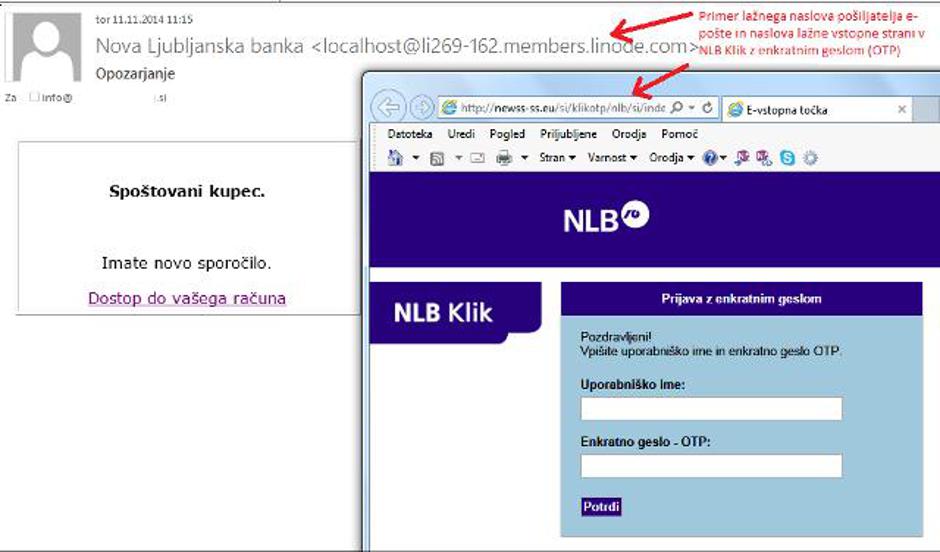Open the new tab button beside the tab

click(x=926, y=110)
